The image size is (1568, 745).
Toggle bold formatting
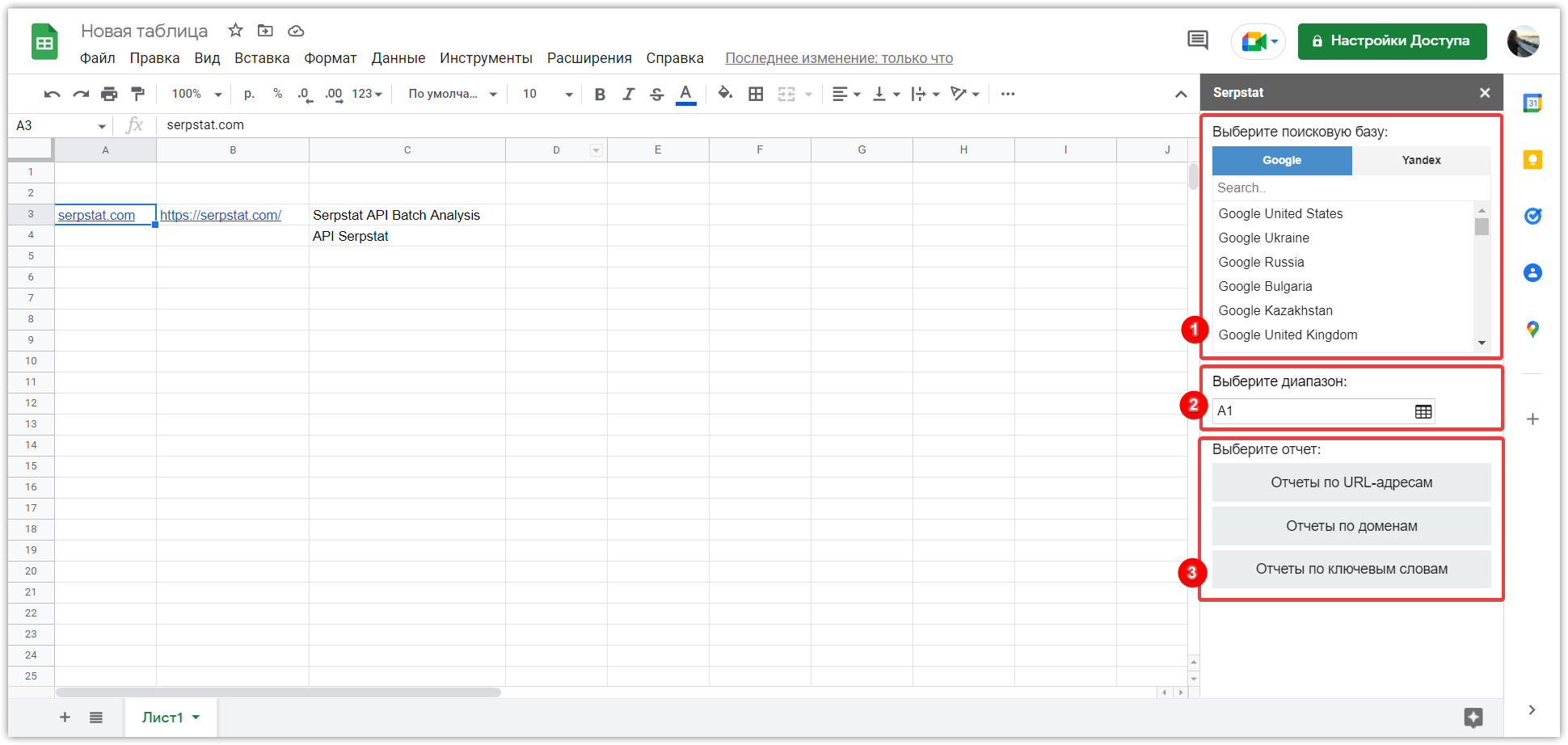[x=600, y=95]
